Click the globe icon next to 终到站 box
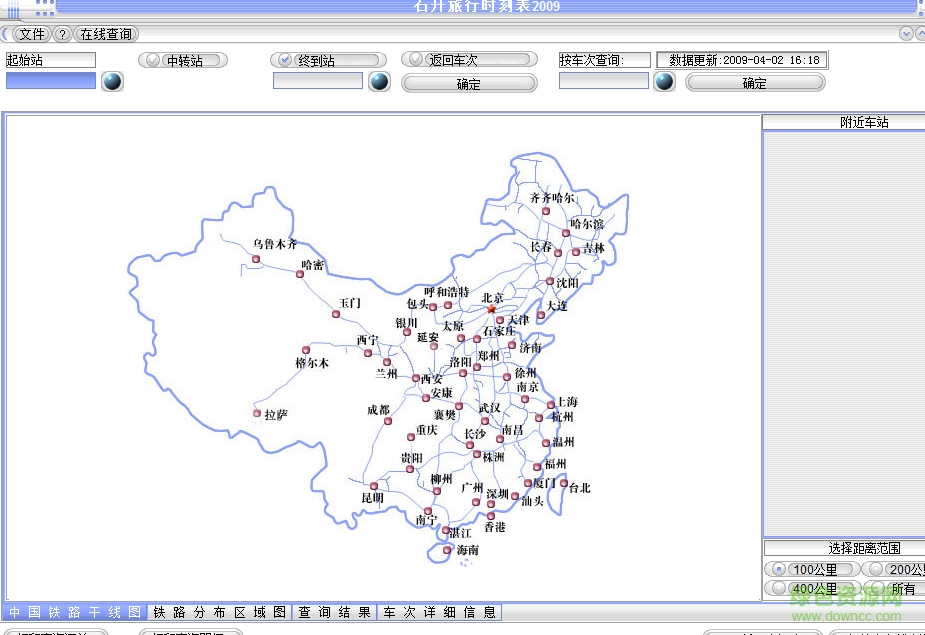Image resolution: width=925 pixels, height=635 pixels. click(378, 83)
